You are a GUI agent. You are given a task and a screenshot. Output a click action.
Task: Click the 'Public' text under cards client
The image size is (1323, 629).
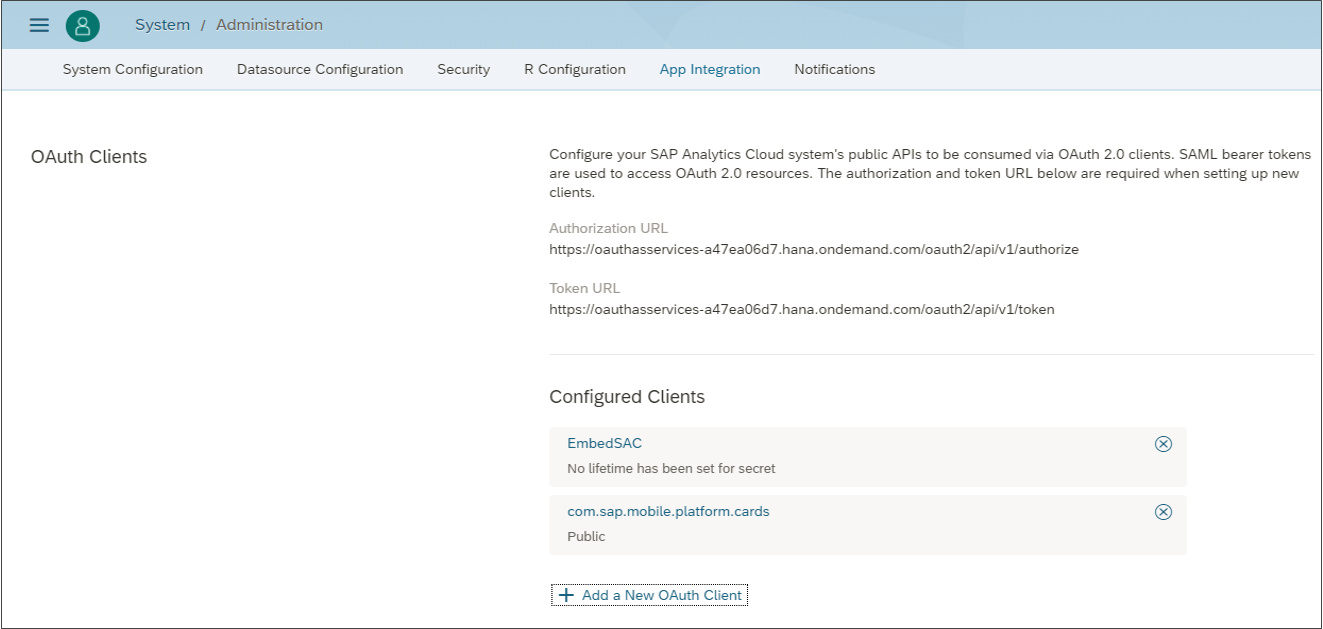tap(586, 536)
